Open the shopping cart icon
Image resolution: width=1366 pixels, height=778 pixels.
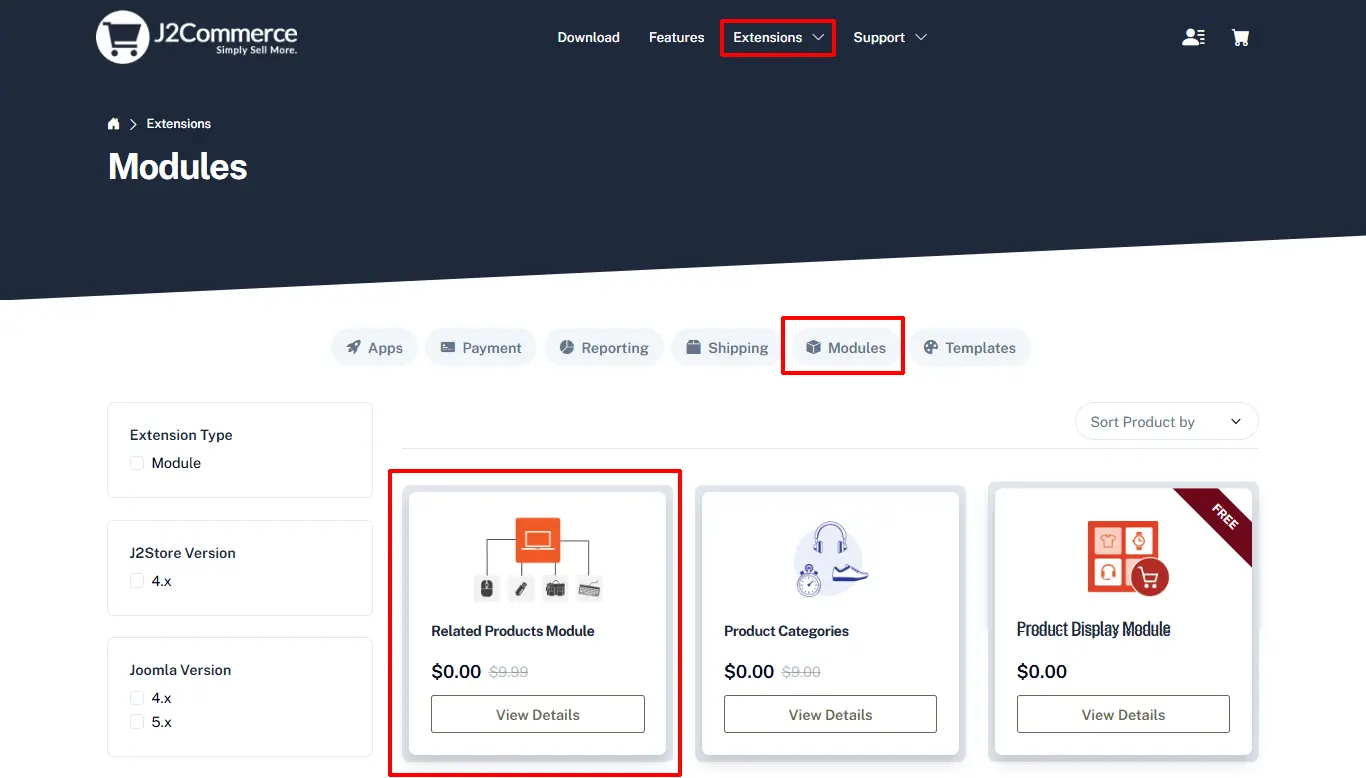[1240, 37]
